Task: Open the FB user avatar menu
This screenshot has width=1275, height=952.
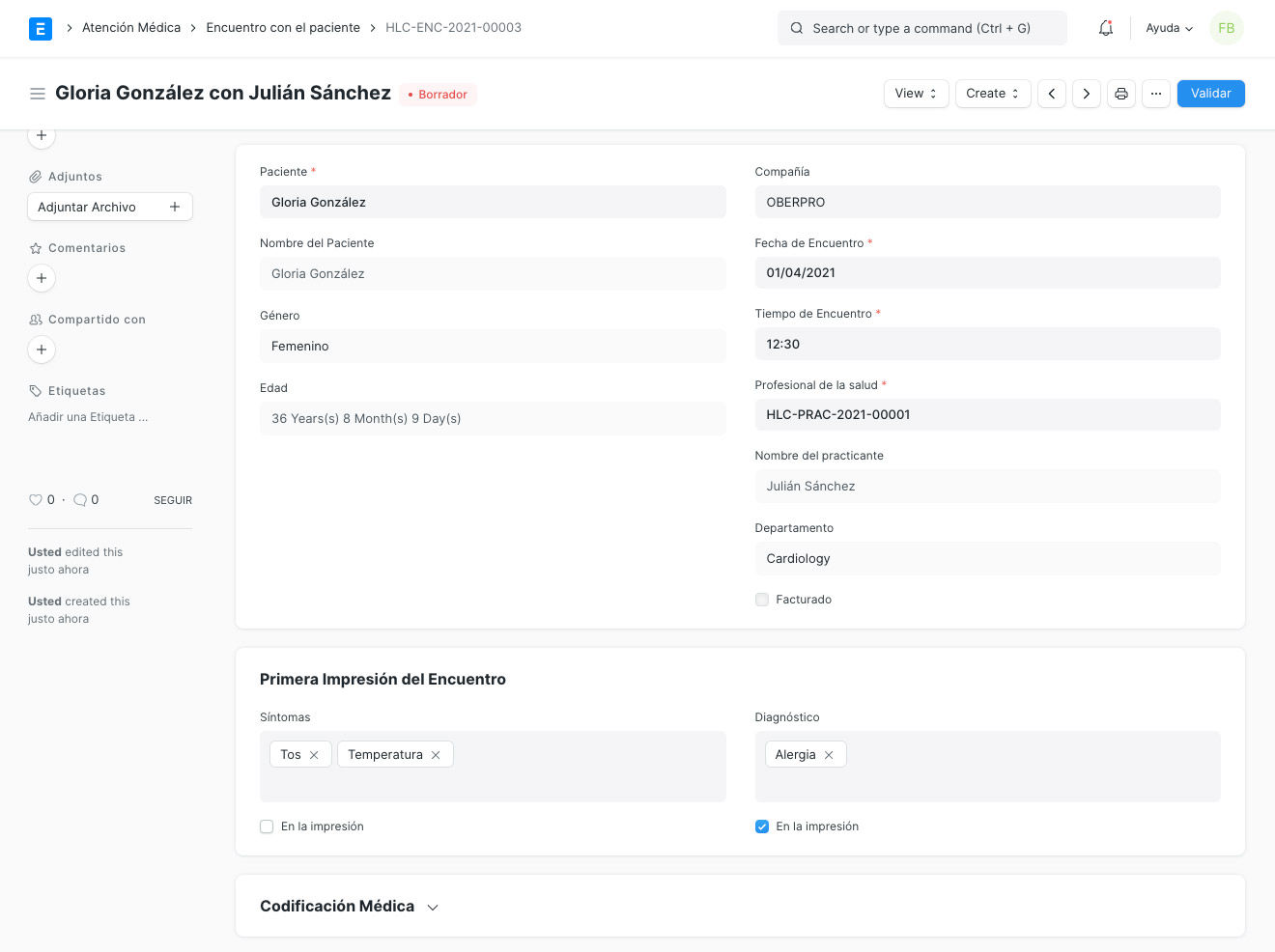Action: click(x=1227, y=28)
